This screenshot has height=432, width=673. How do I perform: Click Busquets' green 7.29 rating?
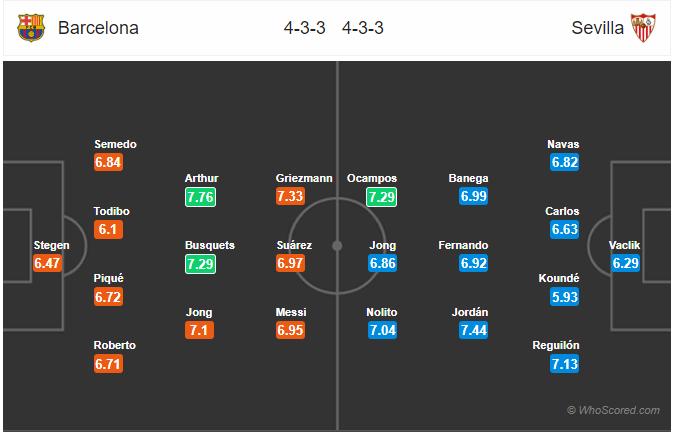tap(200, 264)
